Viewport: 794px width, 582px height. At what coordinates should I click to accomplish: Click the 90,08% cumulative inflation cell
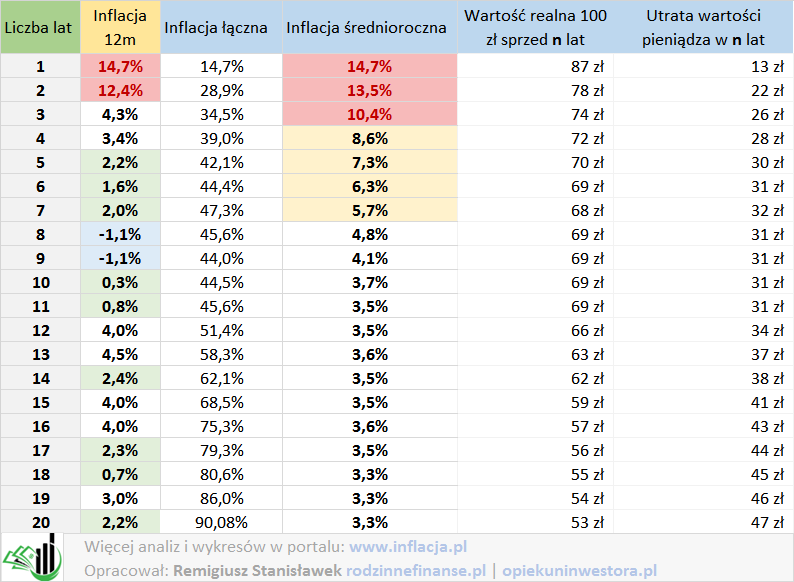point(216,522)
